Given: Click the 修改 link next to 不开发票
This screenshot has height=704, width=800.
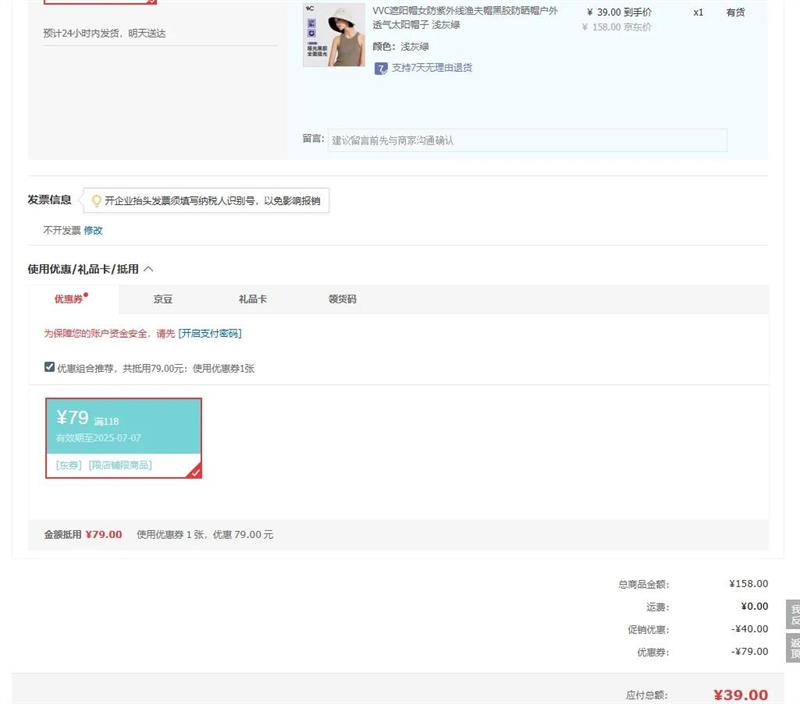Looking at the screenshot, I should 93,230.
